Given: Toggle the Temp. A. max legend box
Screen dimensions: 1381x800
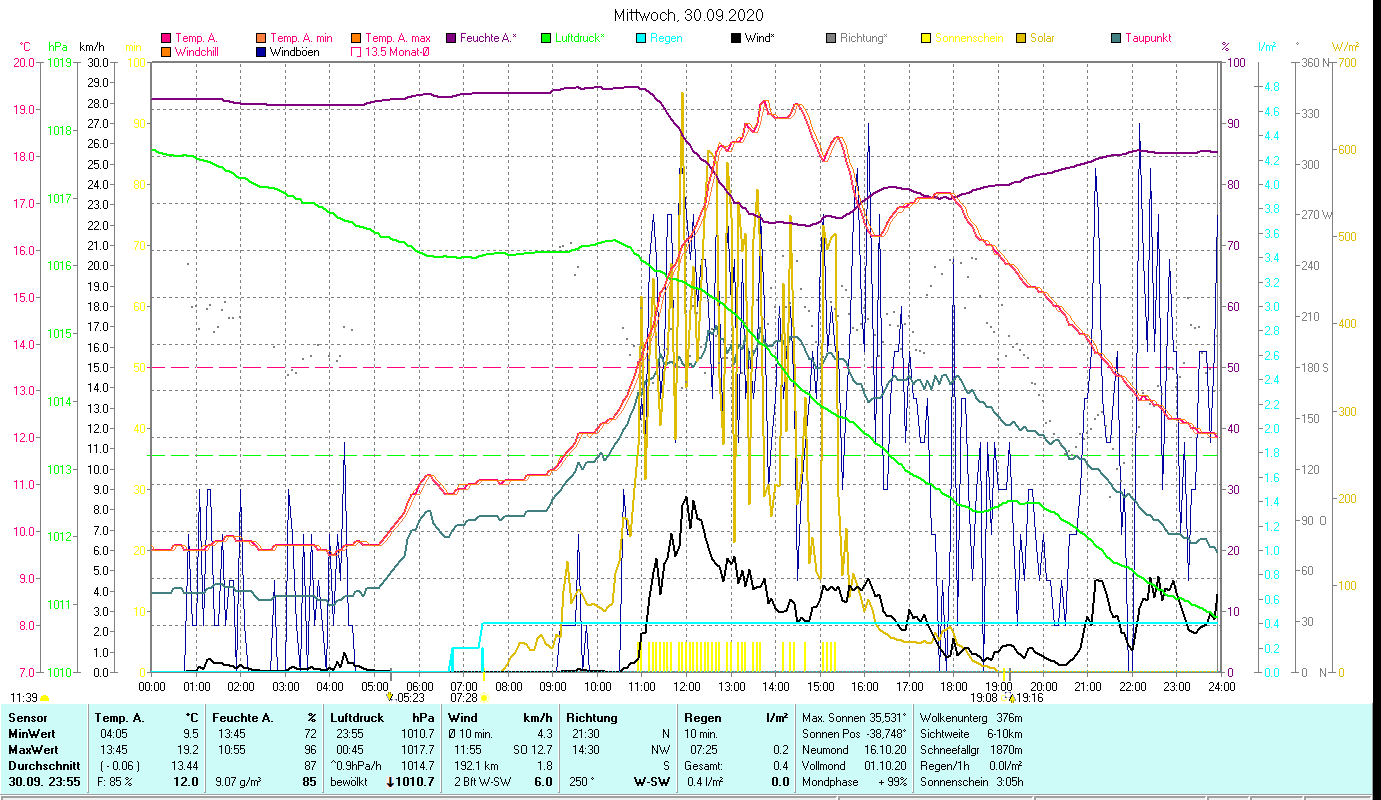Looking at the screenshot, I should [356, 38].
